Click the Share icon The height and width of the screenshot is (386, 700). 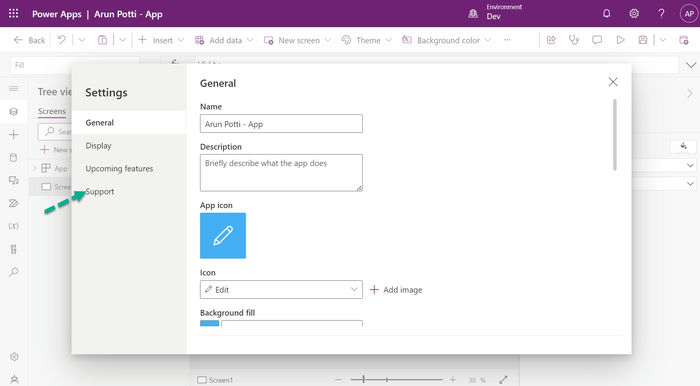click(551, 40)
